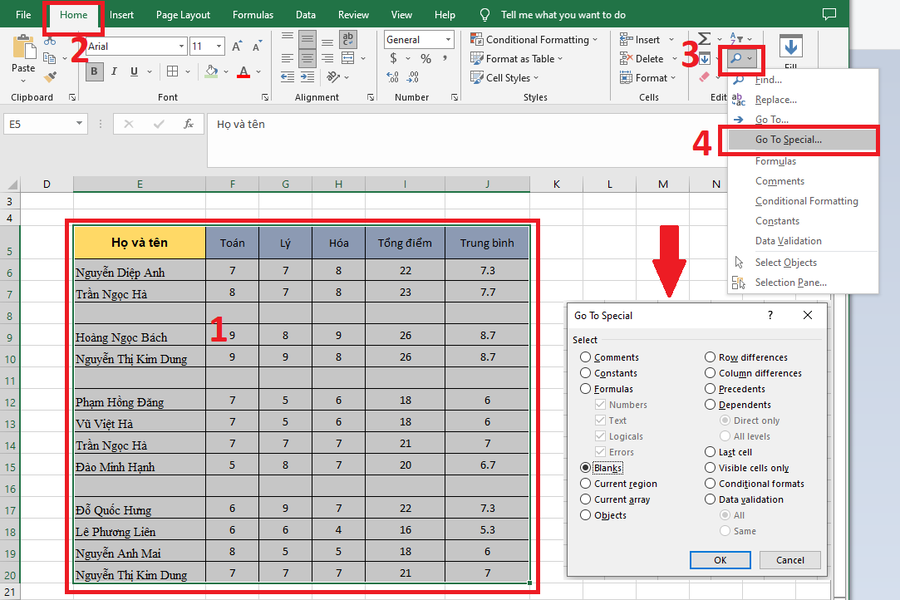The width and height of the screenshot is (900, 600).
Task: Select the Constants radio button
Action: pos(585,373)
